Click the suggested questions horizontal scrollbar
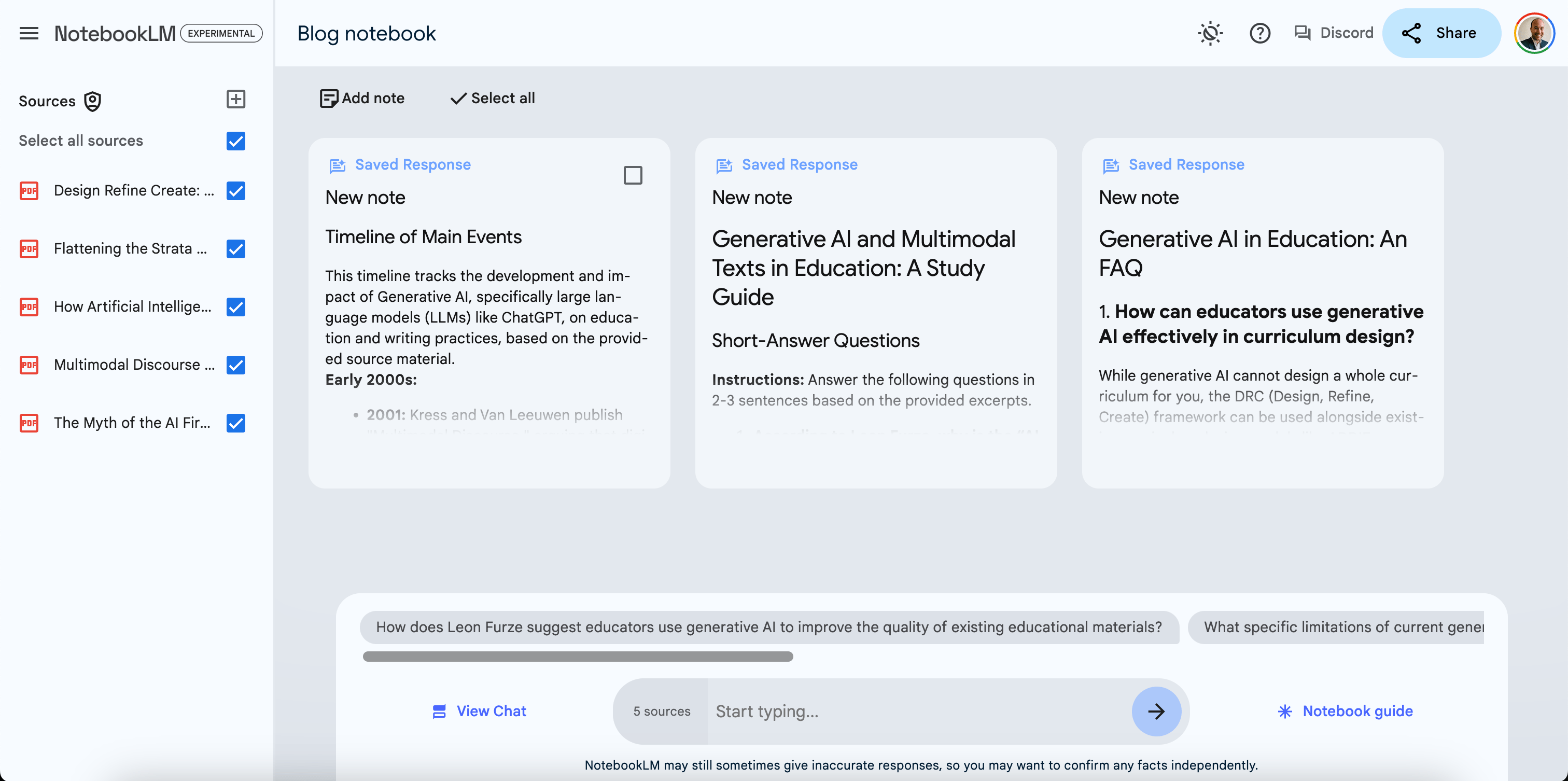Viewport: 1568px width, 781px height. (x=578, y=656)
